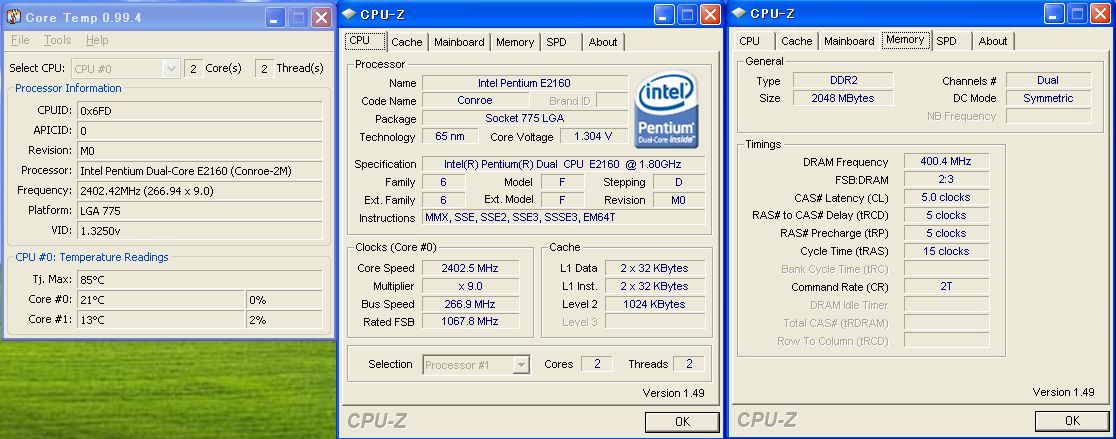The height and width of the screenshot is (439, 1116).
Task: Open the Mainboard tab in the right CPU-Z window
Action: click(x=849, y=41)
